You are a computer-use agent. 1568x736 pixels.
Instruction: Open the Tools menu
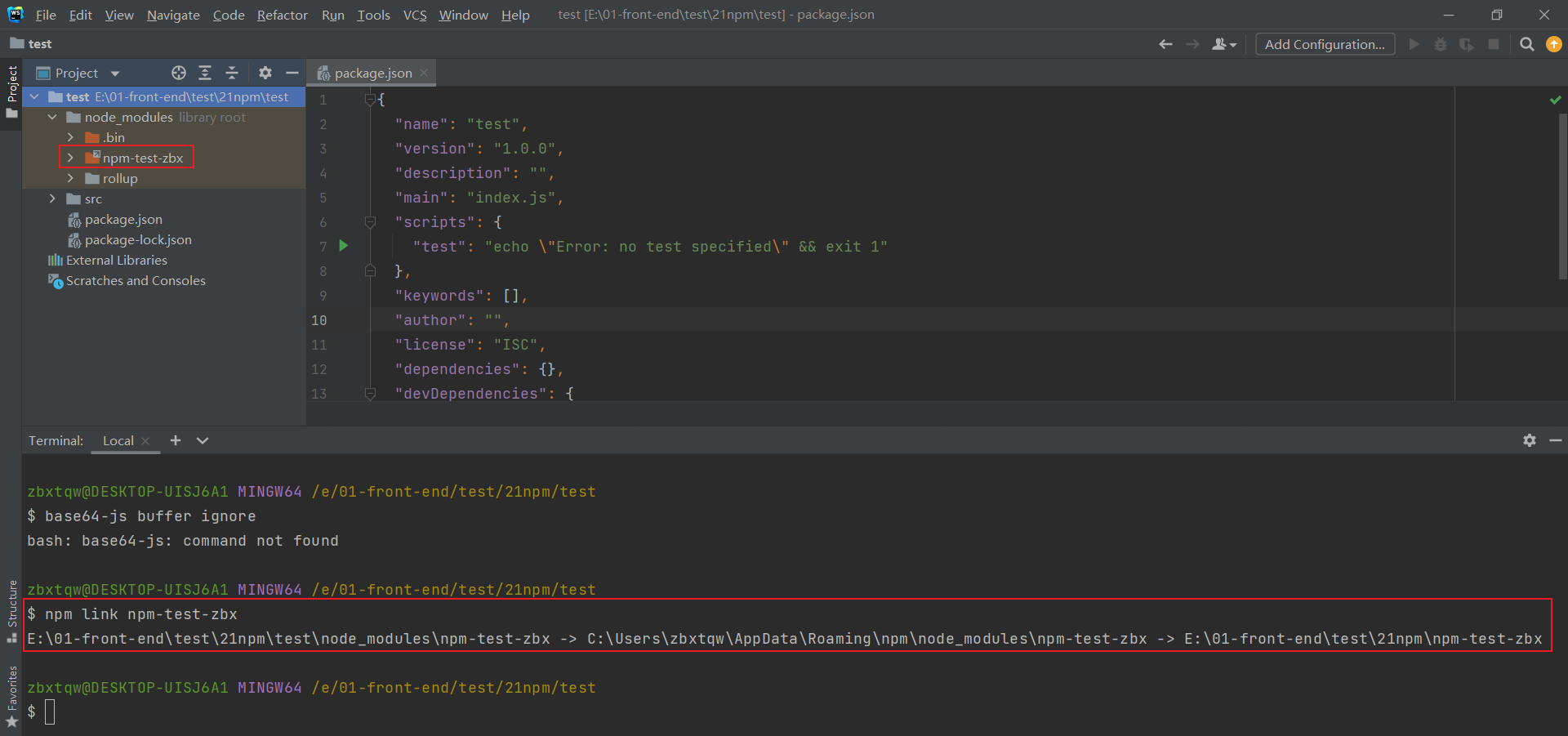point(373,15)
